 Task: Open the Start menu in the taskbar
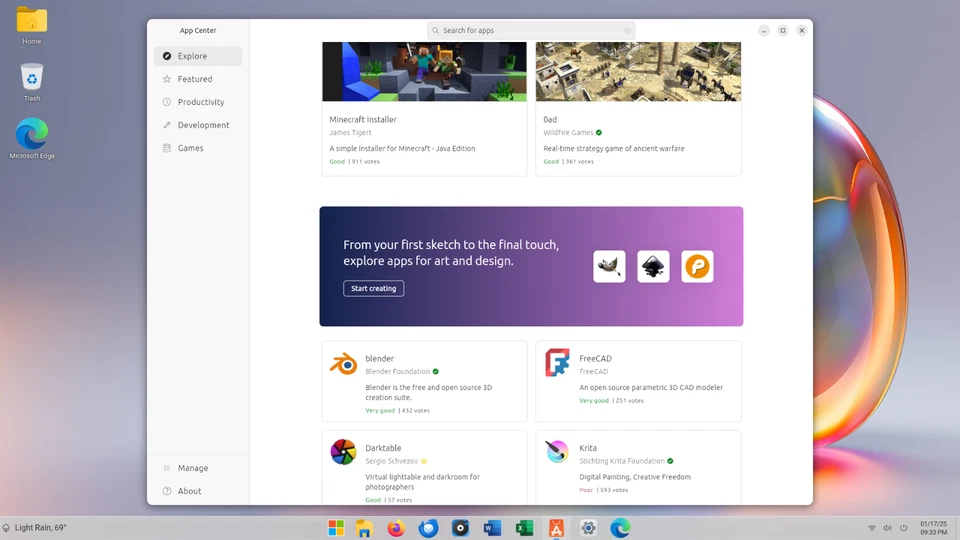click(x=336, y=528)
